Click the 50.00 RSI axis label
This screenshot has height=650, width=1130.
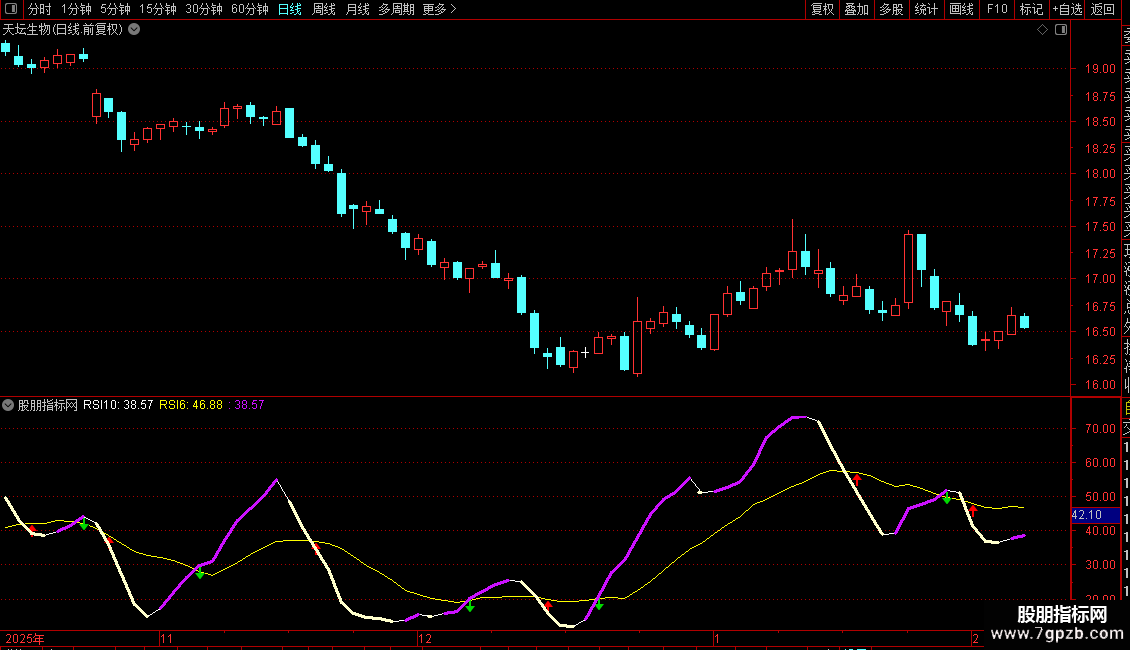1100,497
